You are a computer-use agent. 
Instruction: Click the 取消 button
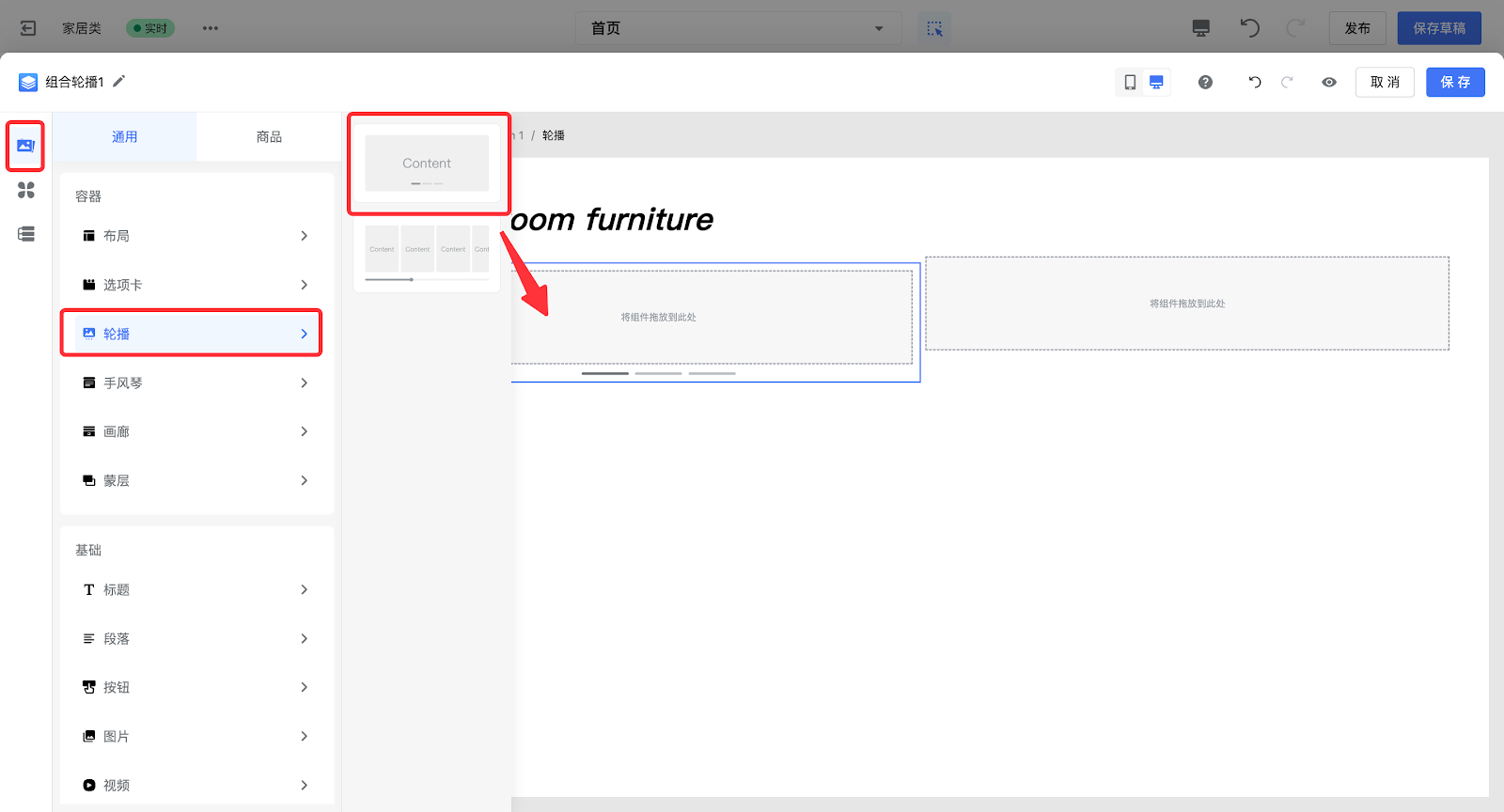1385,83
